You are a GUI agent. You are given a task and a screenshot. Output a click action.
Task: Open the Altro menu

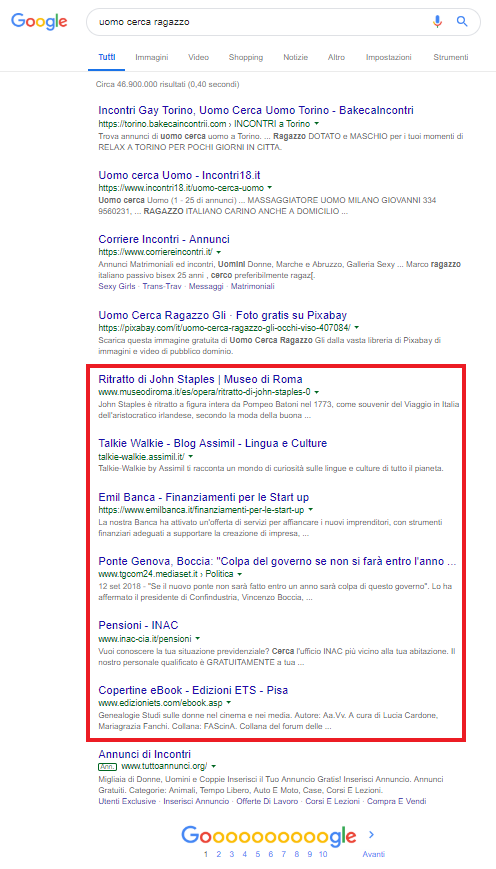(x=336, y=57)
